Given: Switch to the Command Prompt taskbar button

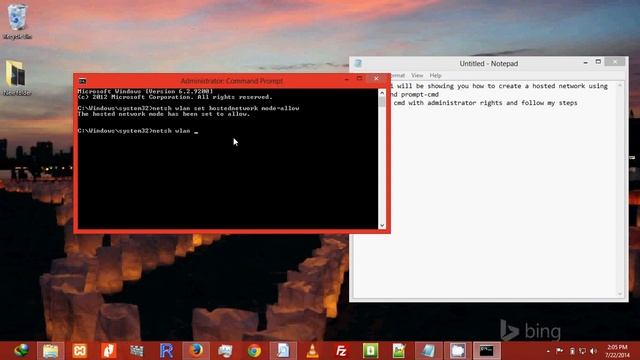Looking at the screenshot, I should pyautogui.click(x=487, y=351).
